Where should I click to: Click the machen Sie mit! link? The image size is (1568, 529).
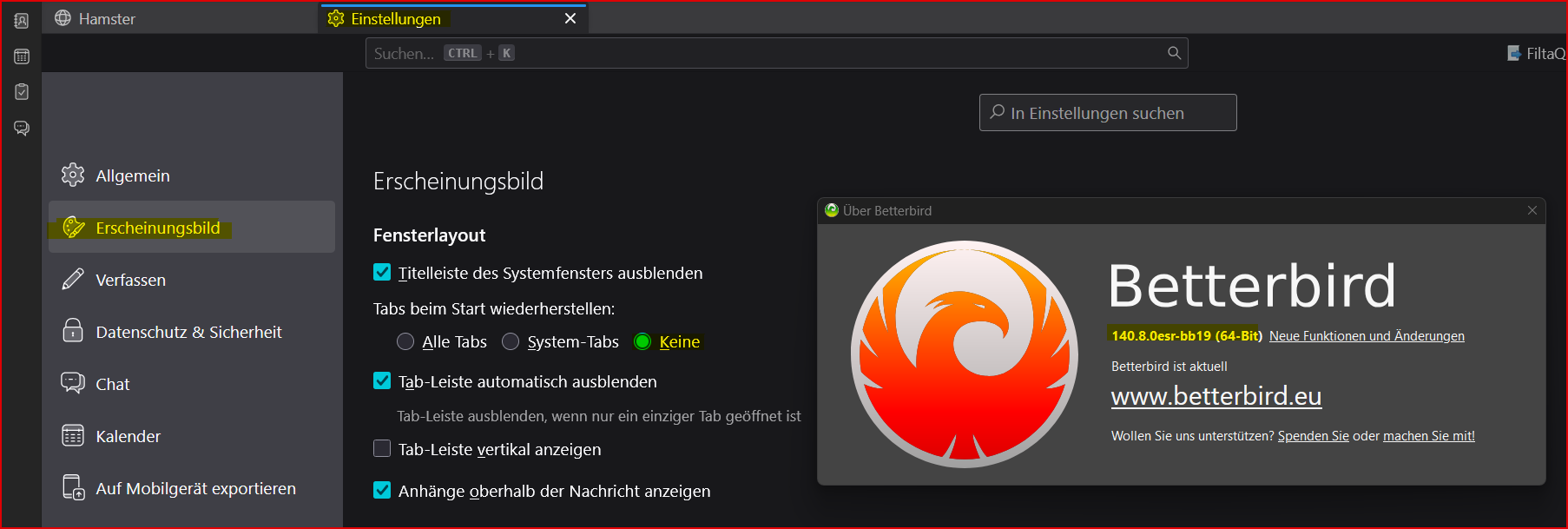pyautogui.click(x=1429, y=436)
